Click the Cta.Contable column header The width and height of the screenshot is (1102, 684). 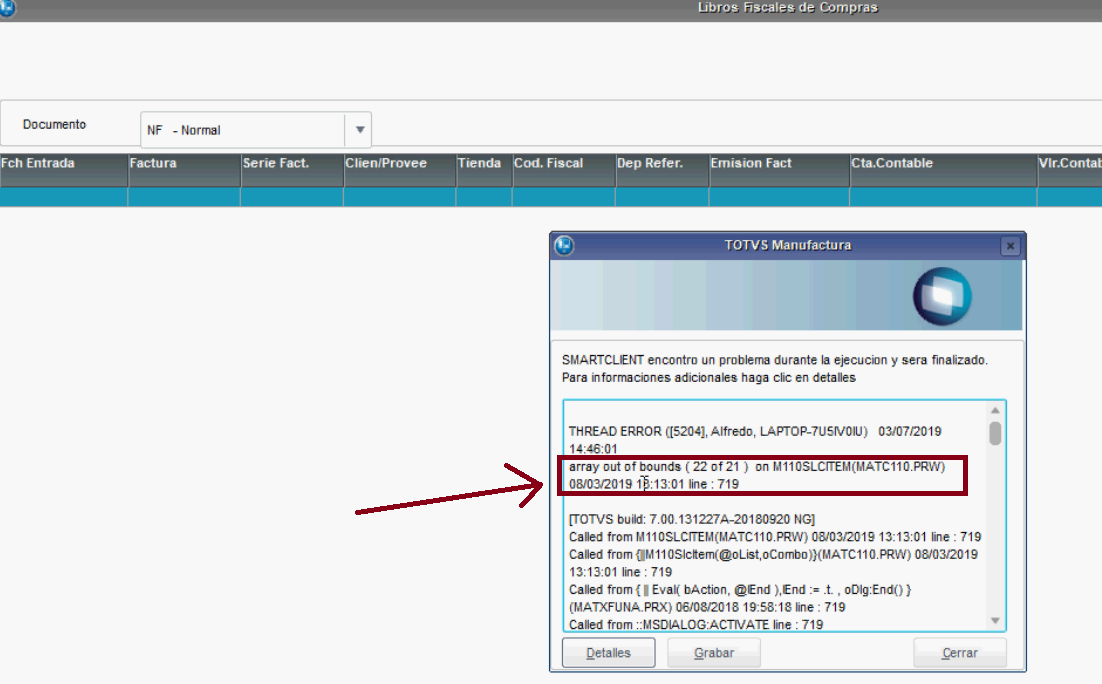pos(944,170)
